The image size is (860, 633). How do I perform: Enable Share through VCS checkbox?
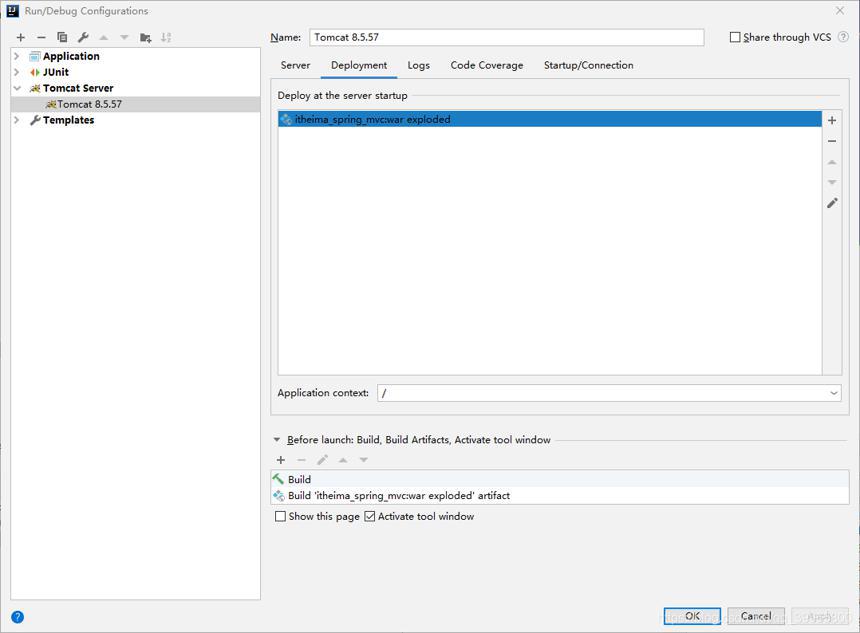(735, 37)
